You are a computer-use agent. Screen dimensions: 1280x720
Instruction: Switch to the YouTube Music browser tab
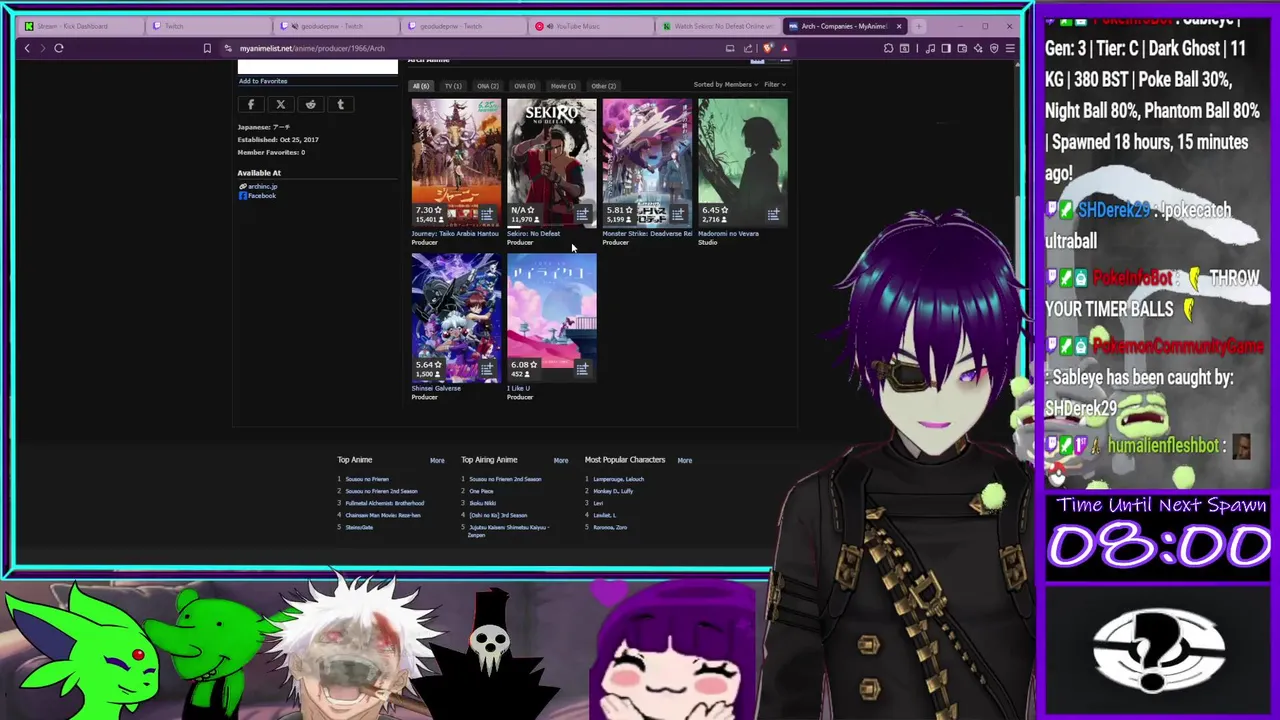[590, 26]
